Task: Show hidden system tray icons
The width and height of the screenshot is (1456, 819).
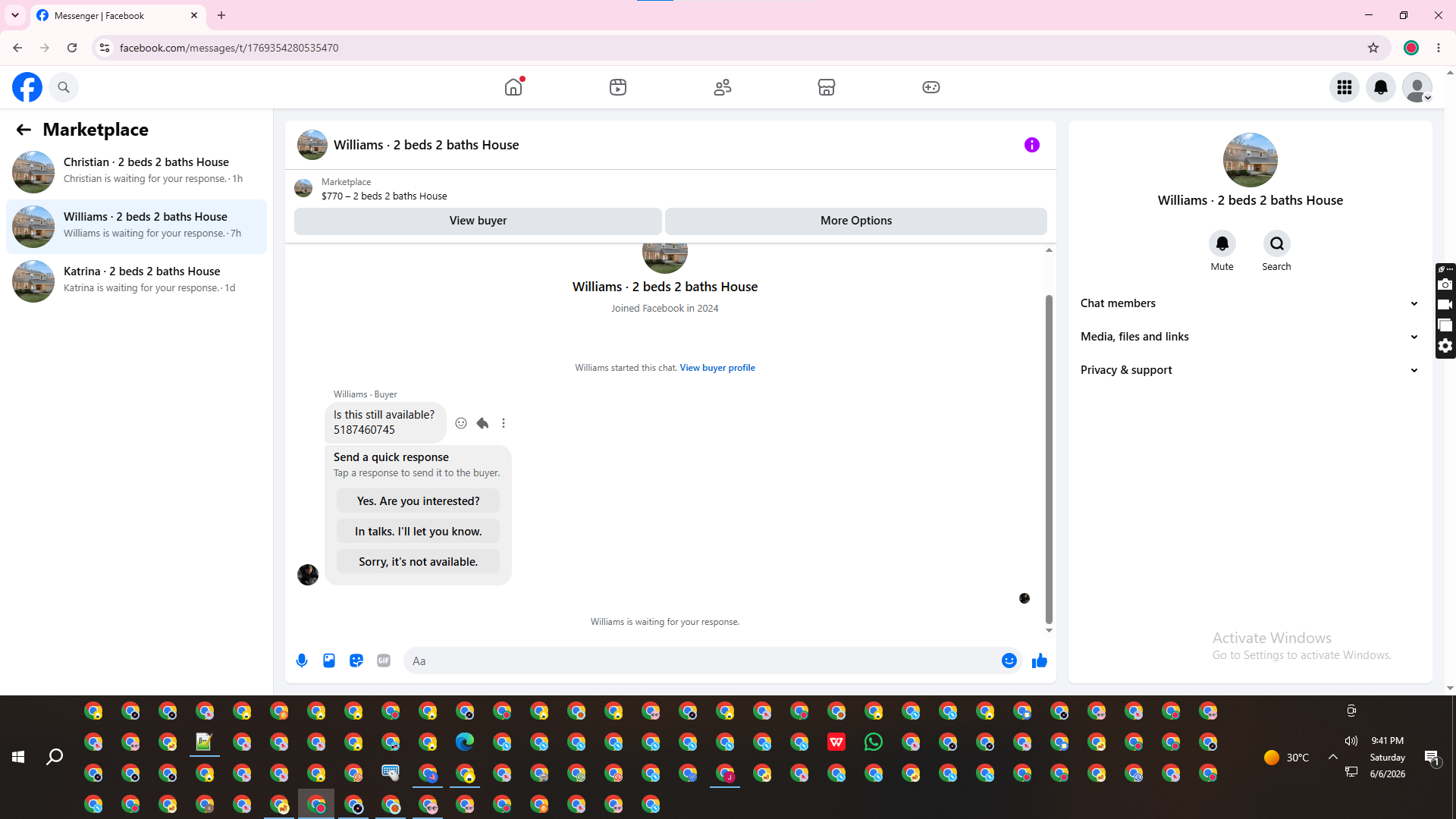Action: [1332, 757]
